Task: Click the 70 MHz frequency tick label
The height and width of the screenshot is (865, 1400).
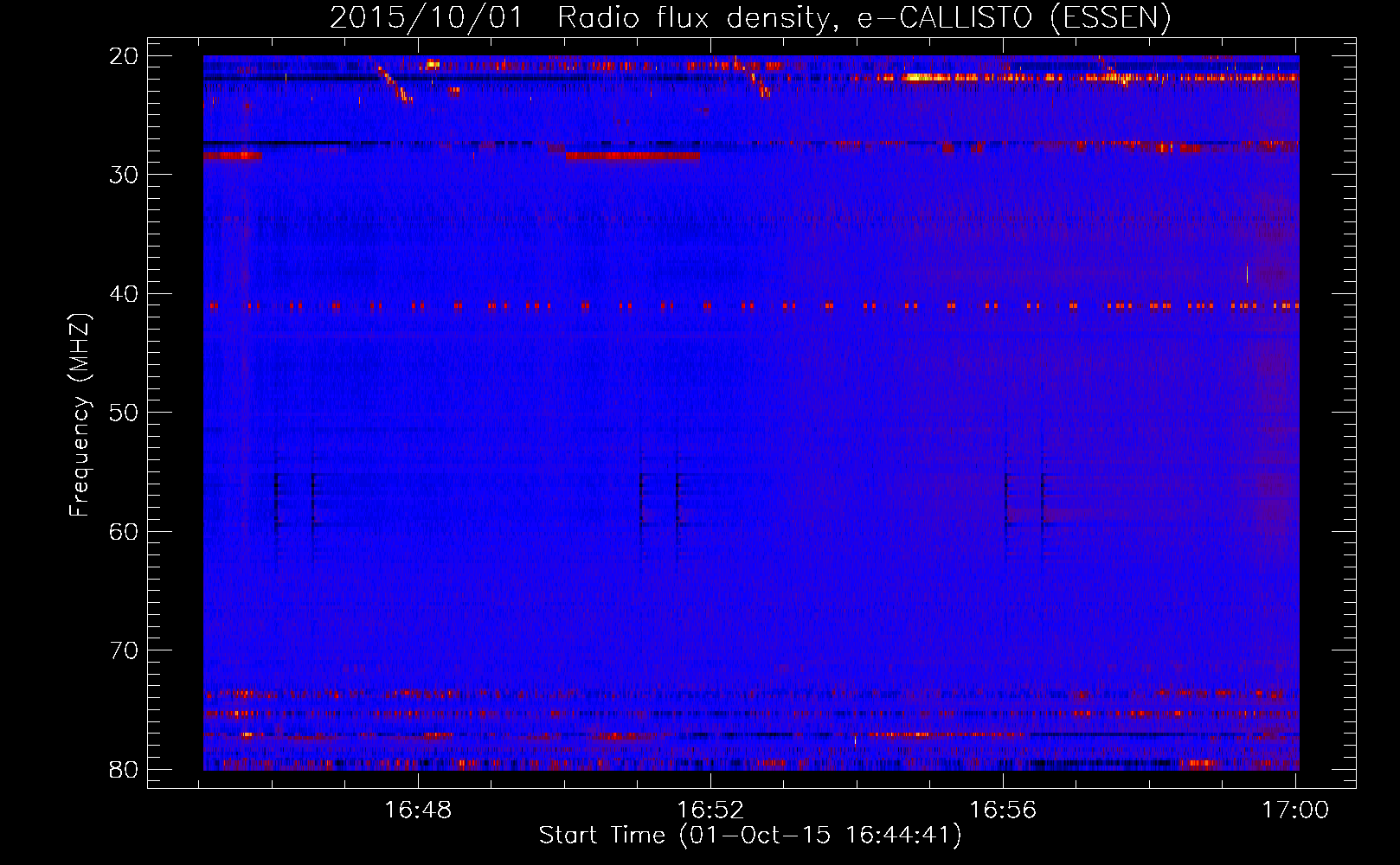Action: click(x=124, y=650)
